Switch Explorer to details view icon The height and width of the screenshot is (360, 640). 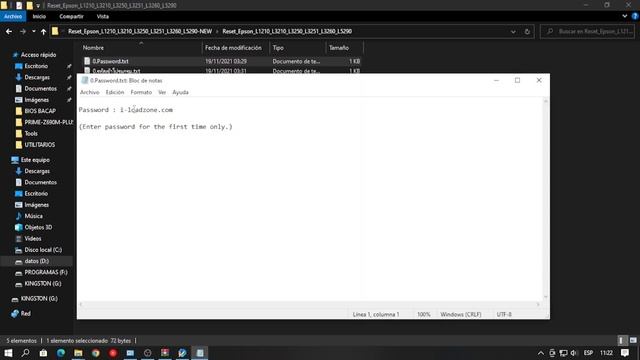[621, 340]
